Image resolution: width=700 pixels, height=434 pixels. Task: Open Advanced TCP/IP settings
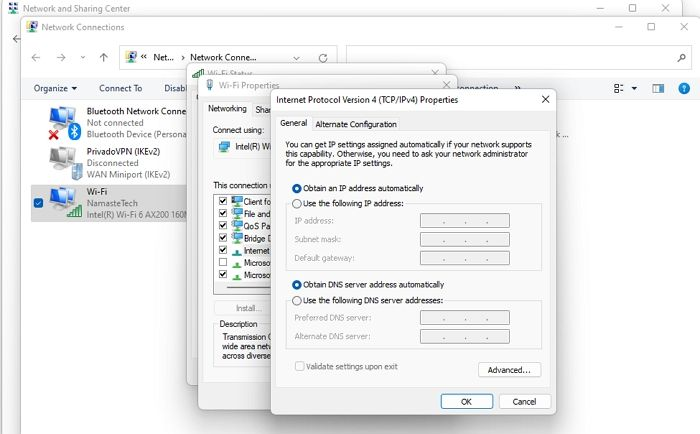click(509, 370)
